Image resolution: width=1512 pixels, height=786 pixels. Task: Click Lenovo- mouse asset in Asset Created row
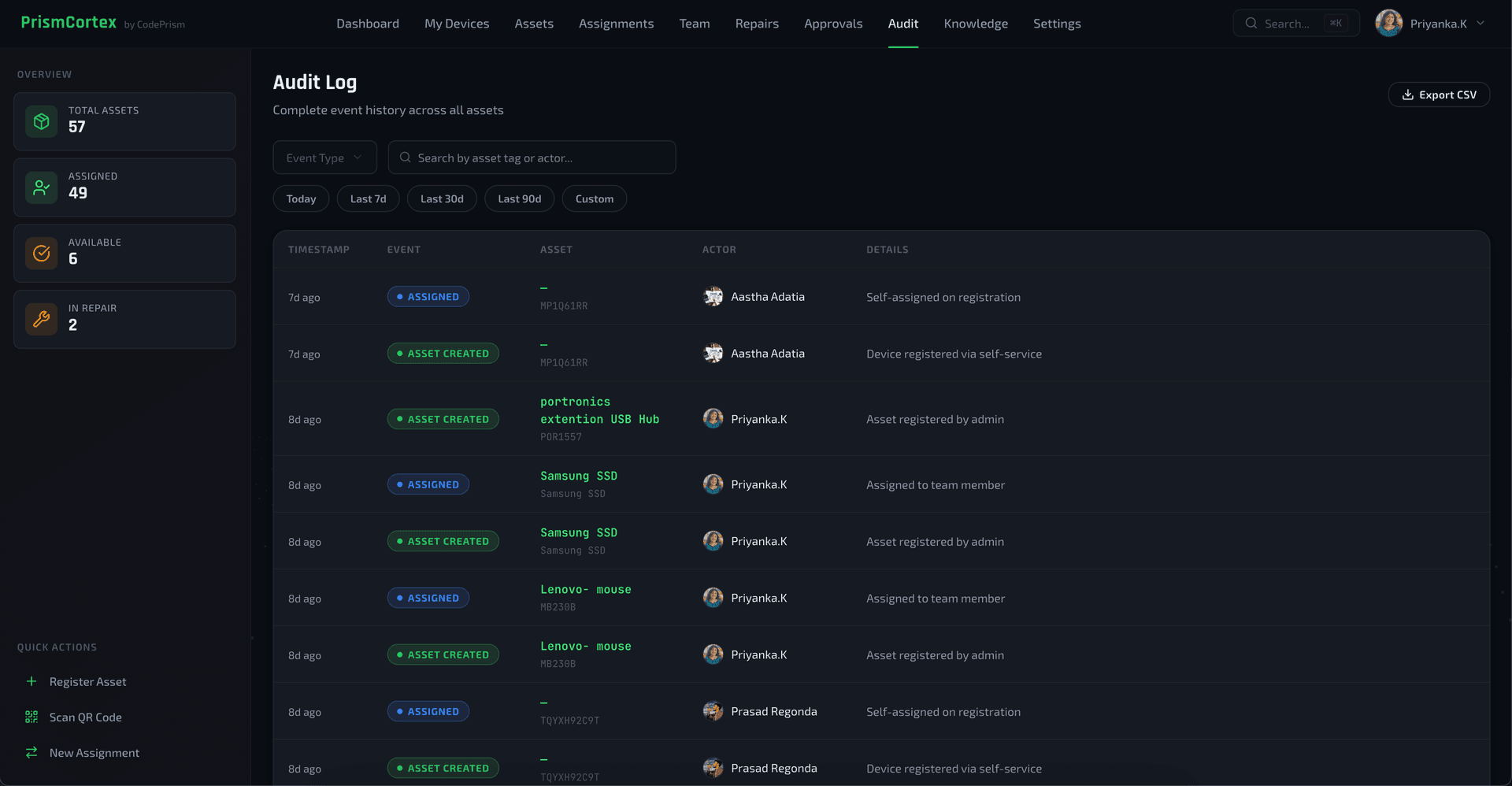click(585, 646)
